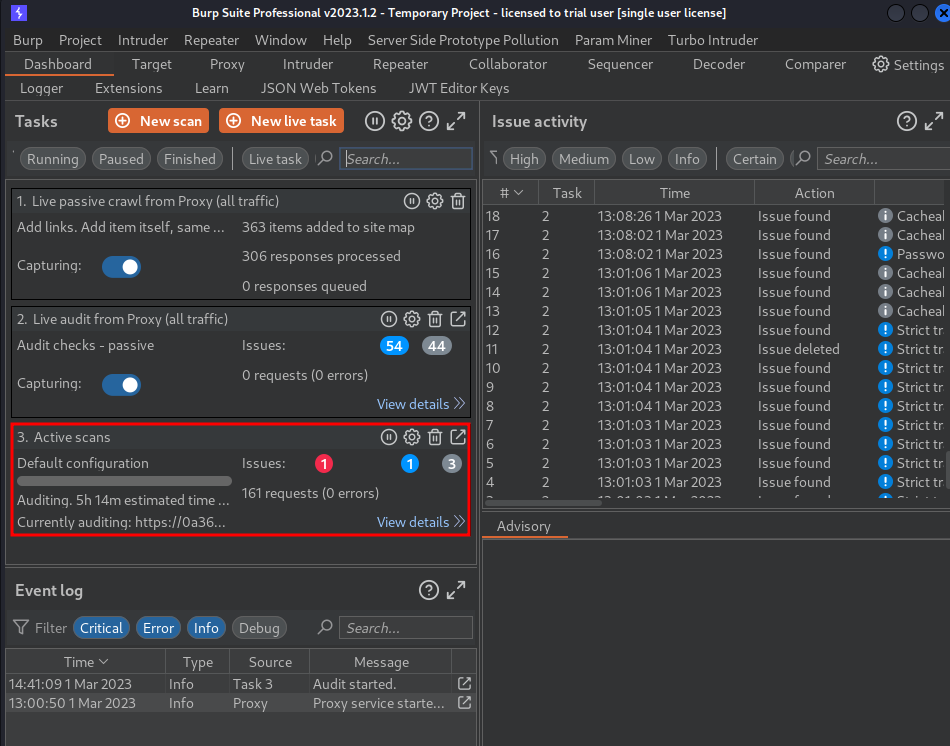950x746 pixels.
Task: Sort Issue activity by # column
Action: click(511, 193)
